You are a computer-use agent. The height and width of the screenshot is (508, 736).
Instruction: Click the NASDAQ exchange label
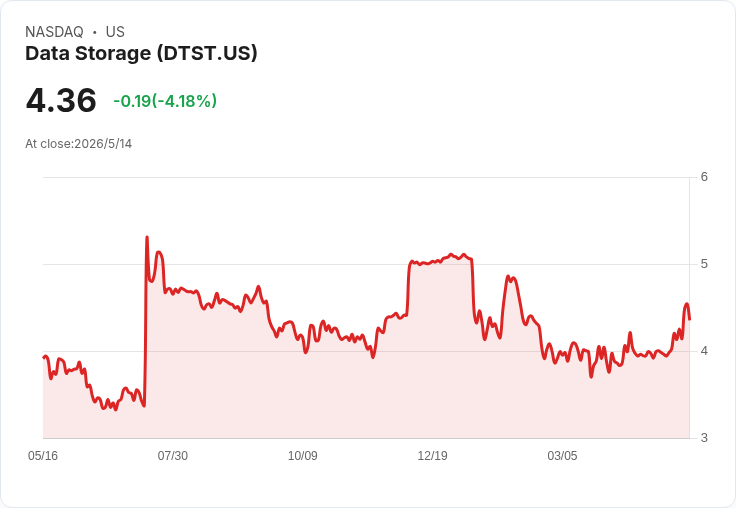54,32
